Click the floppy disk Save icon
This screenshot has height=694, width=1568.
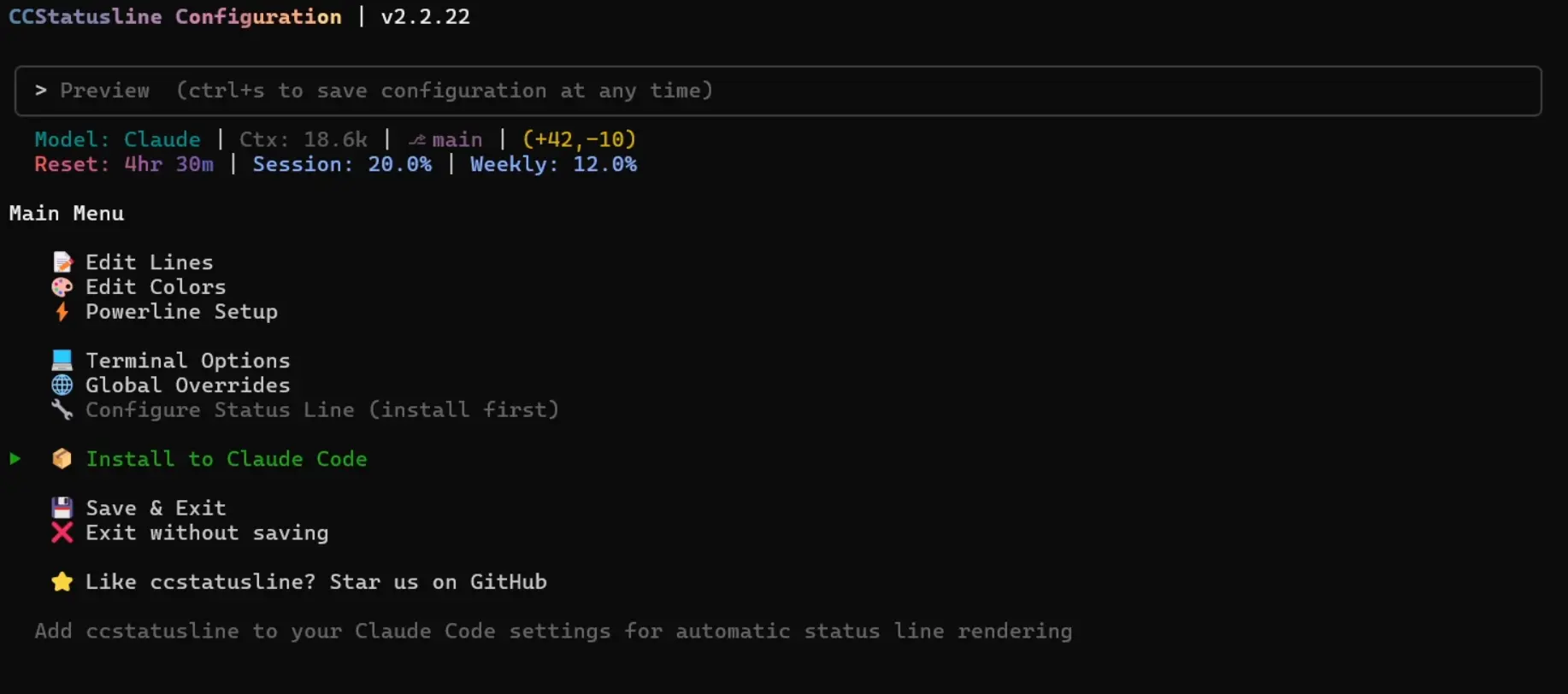pyautogui.click(x=62, y=509)
